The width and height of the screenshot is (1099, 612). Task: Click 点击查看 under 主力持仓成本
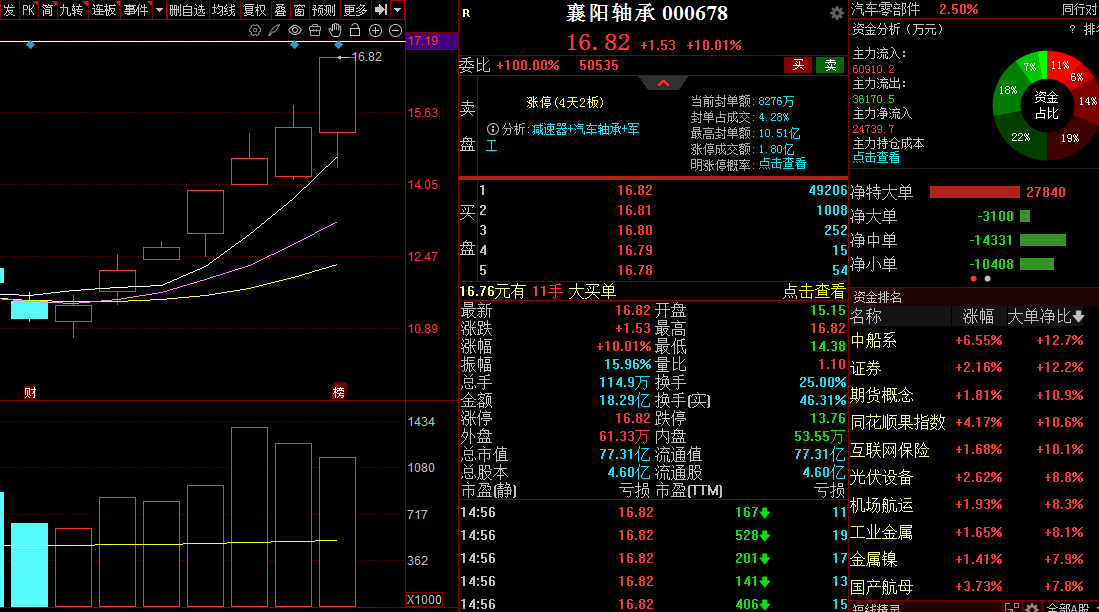[876, 158]
